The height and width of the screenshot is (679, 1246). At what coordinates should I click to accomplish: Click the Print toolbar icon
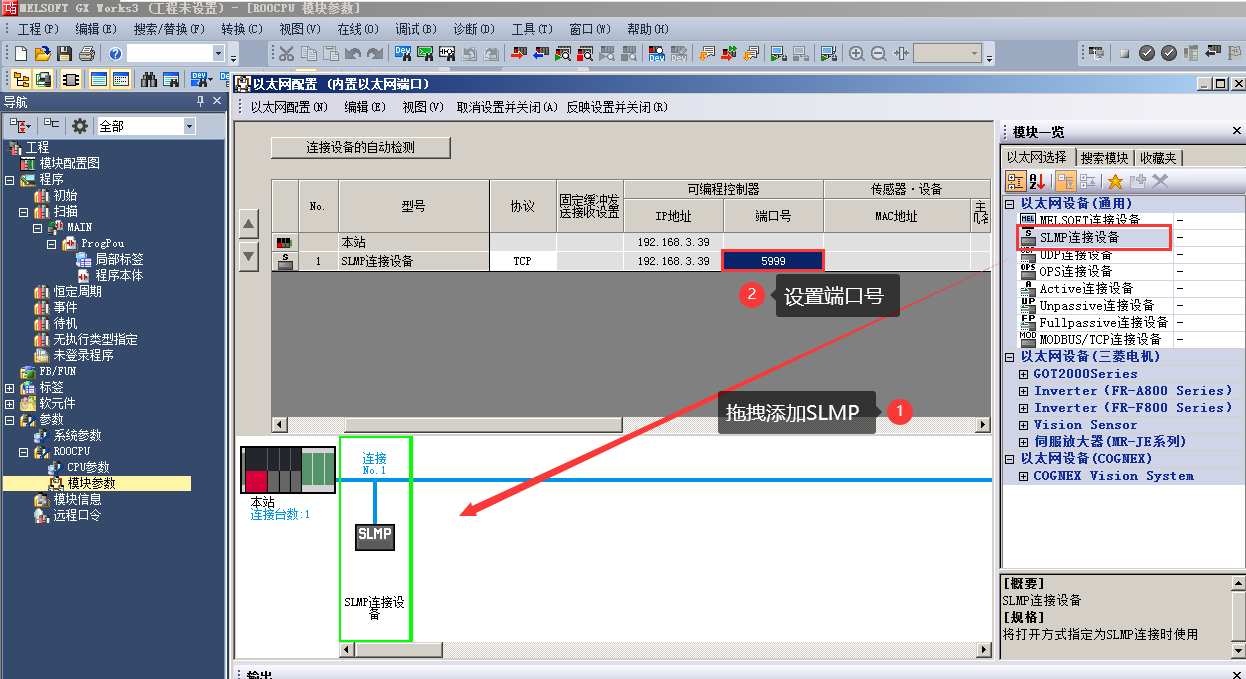86,53
